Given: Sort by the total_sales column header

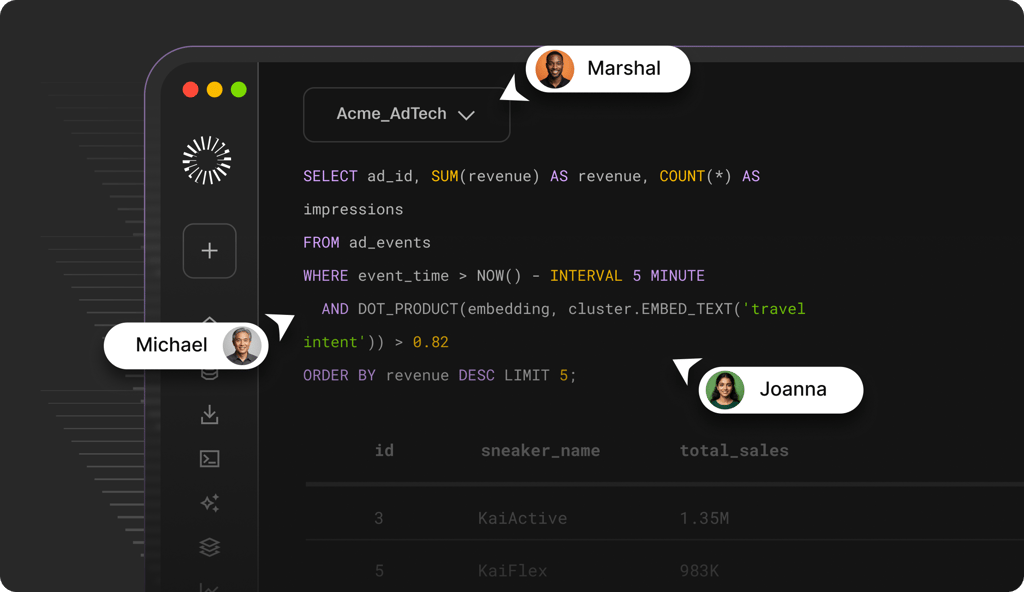Looking at the screenshot, I should point(733,450).
